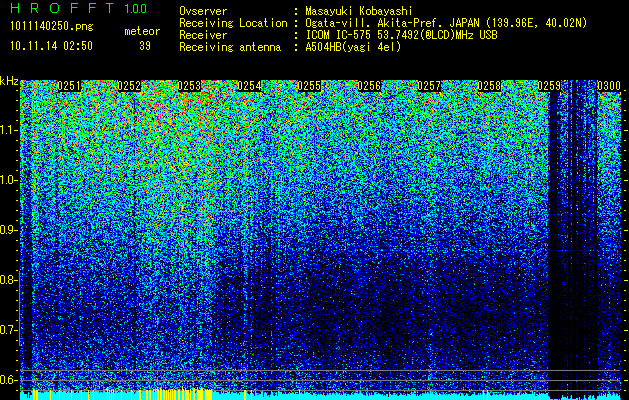Screen dimensions: 629x400
Task: Click the 0255 time marker label
Action: (x=309, y=86)
